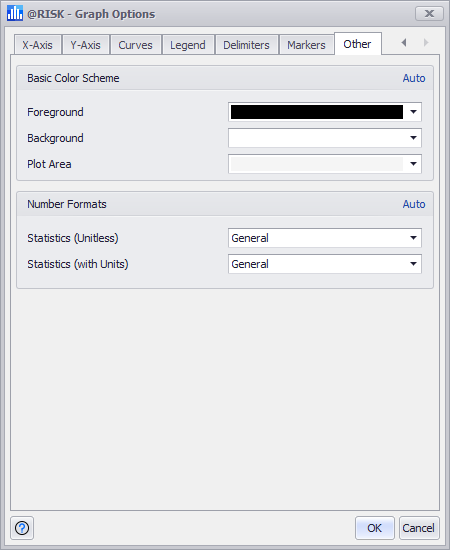This screenshot has height=550, width=450.
Task: Open help with the question mark icon
Action: (x=22, y=528)
